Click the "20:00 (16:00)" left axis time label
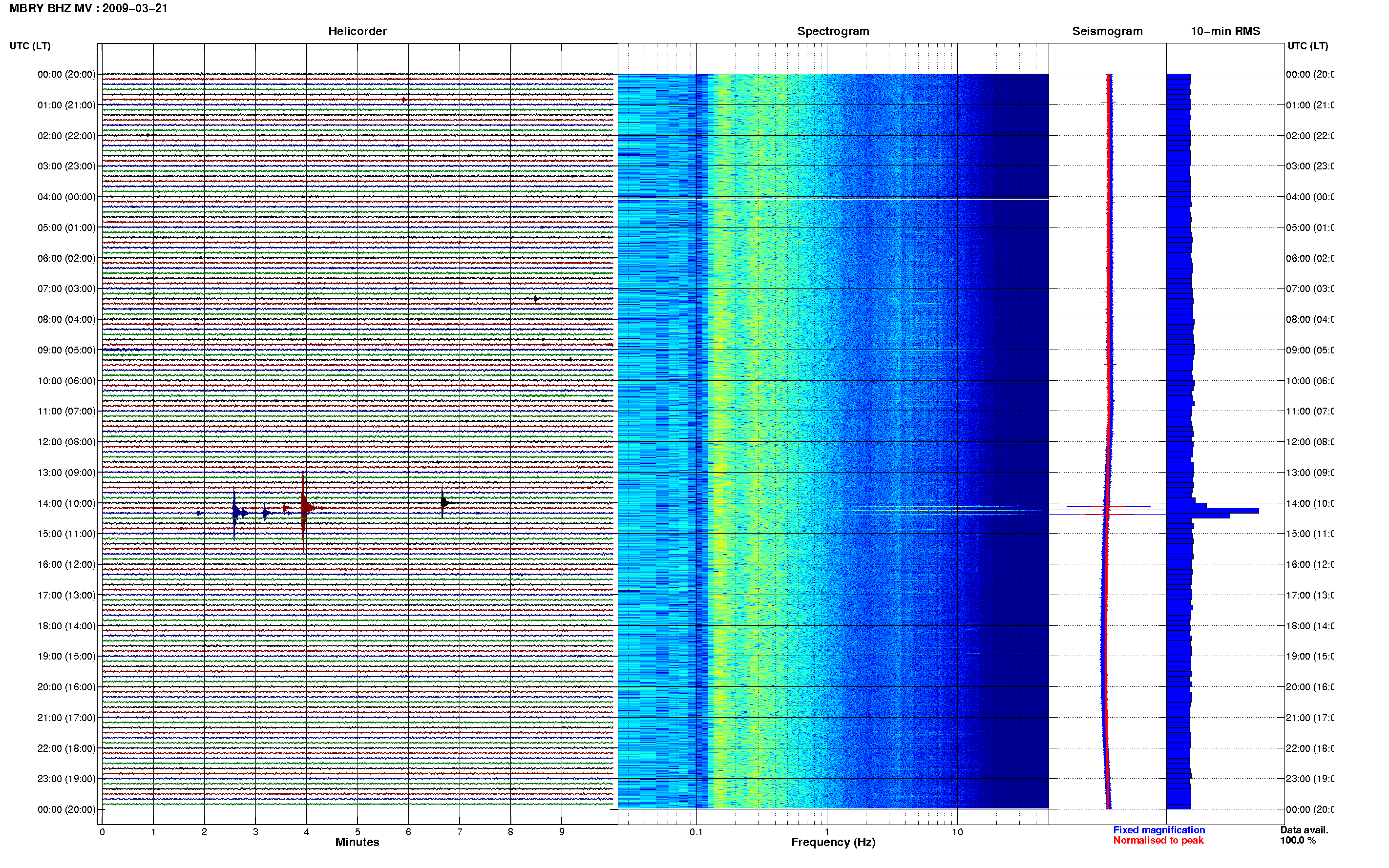Screen dimensions: 1389x868 66,686
